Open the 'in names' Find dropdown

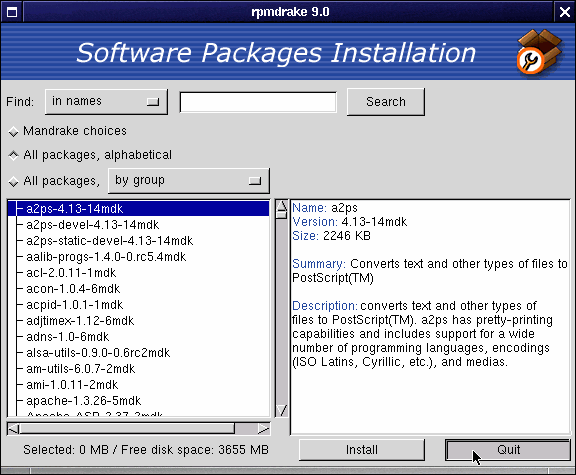[106, 102]
